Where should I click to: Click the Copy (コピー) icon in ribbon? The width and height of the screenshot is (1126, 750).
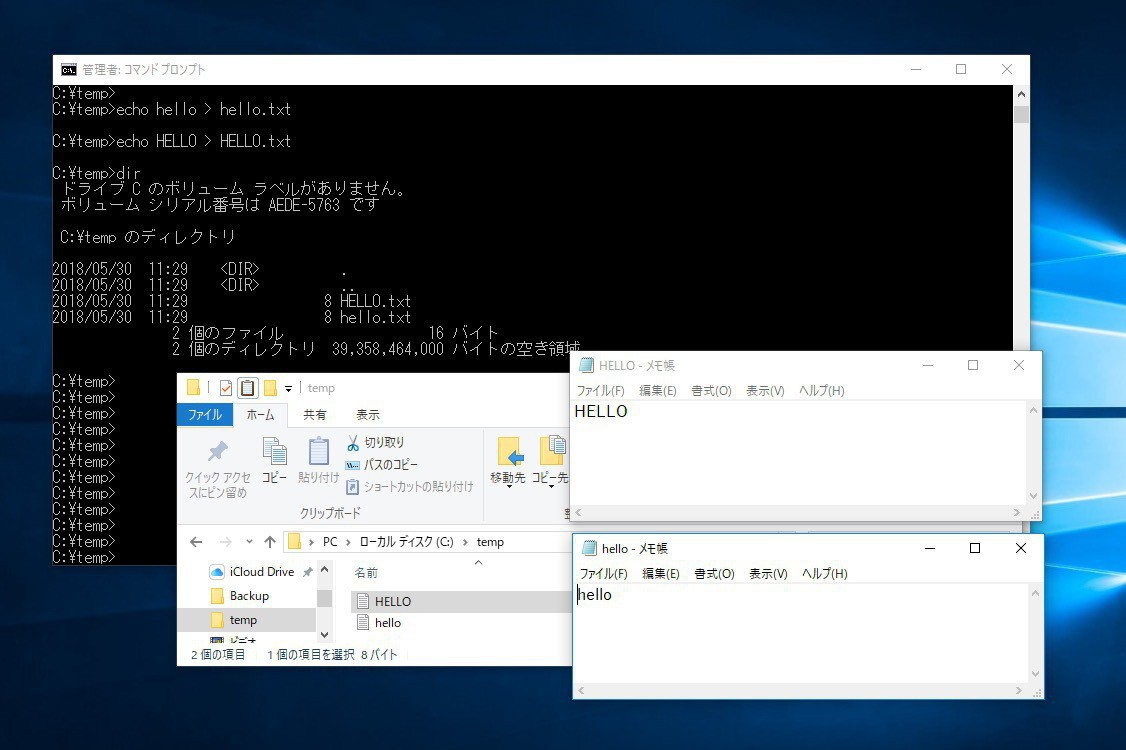tap(274, 453)
